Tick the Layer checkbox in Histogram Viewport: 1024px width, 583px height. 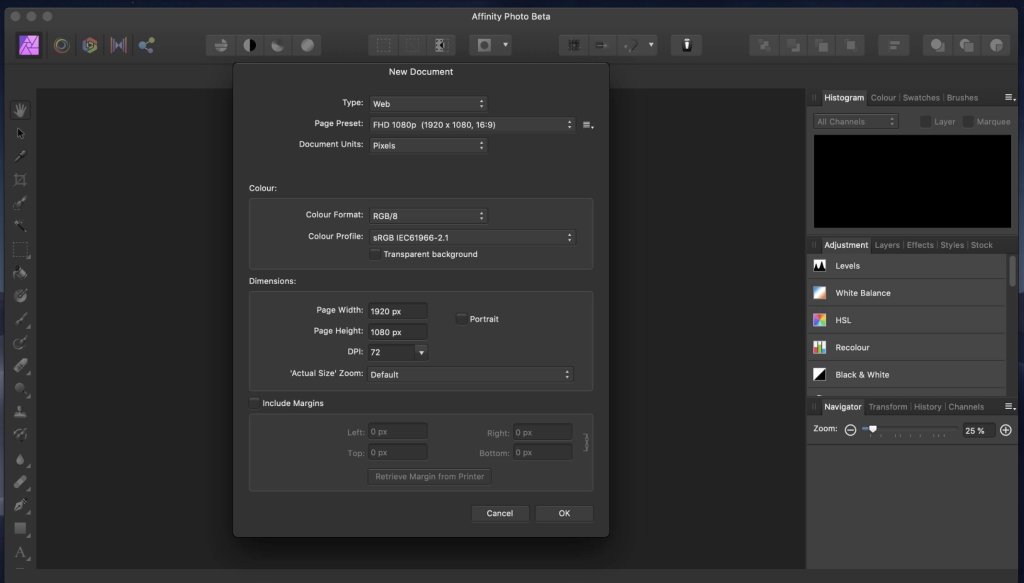click(925, 121)
